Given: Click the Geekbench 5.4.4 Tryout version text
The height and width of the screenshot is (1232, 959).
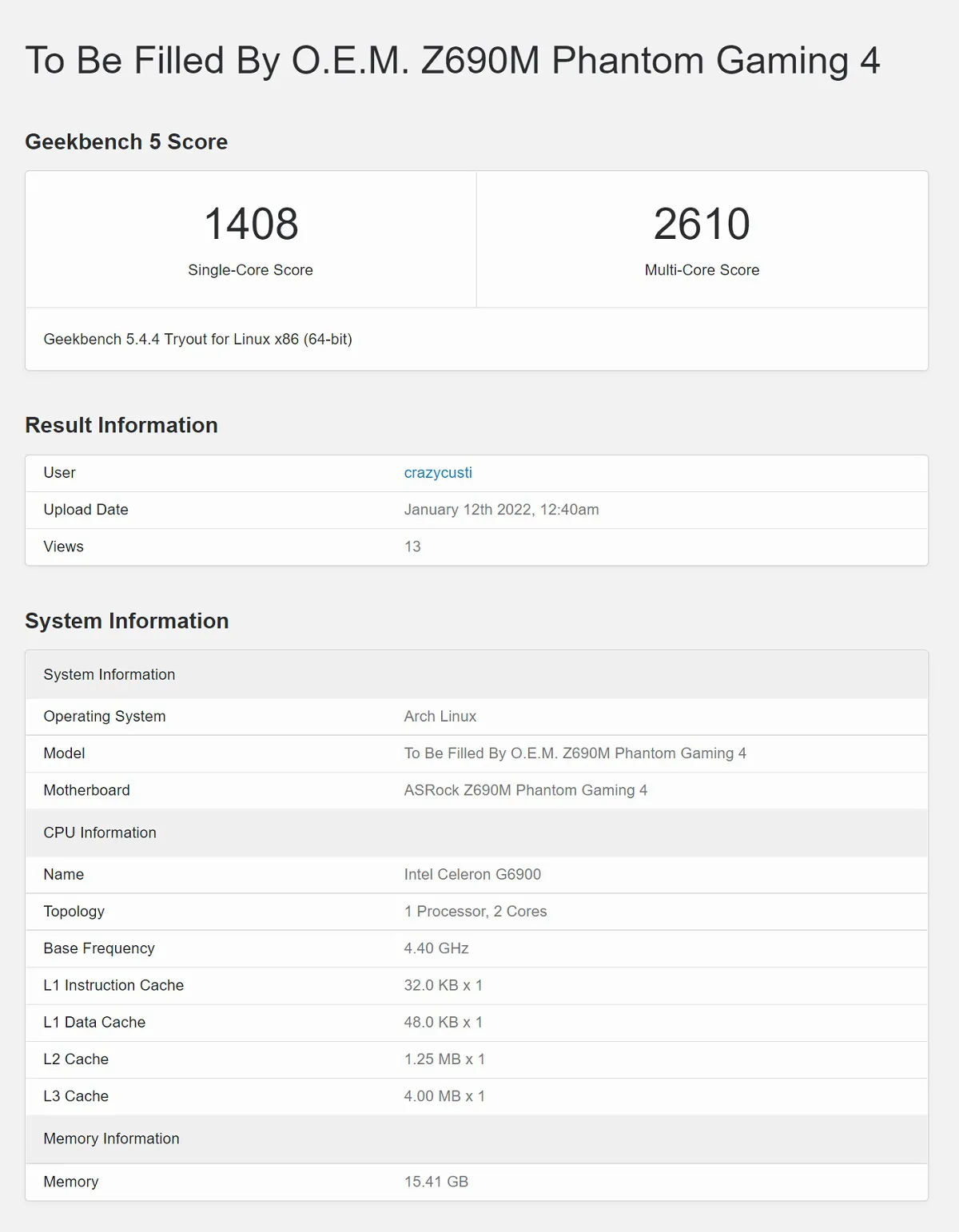Looking at the screenshot, I should [x=197, y=339].
